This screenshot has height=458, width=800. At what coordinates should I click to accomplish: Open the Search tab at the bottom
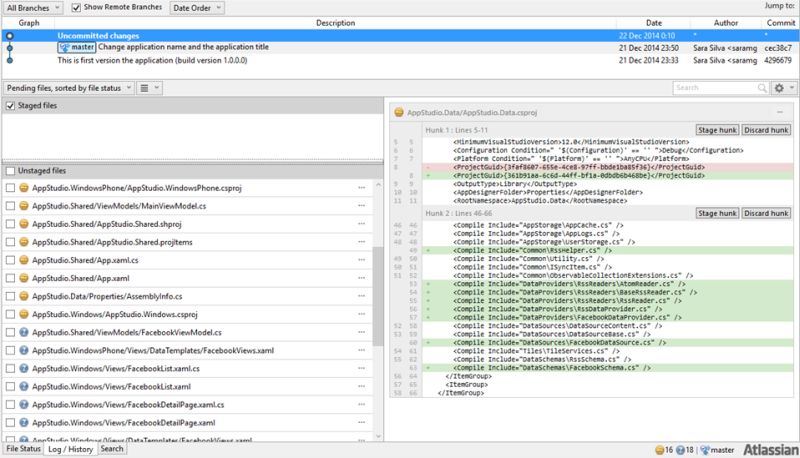click(111, 449)
